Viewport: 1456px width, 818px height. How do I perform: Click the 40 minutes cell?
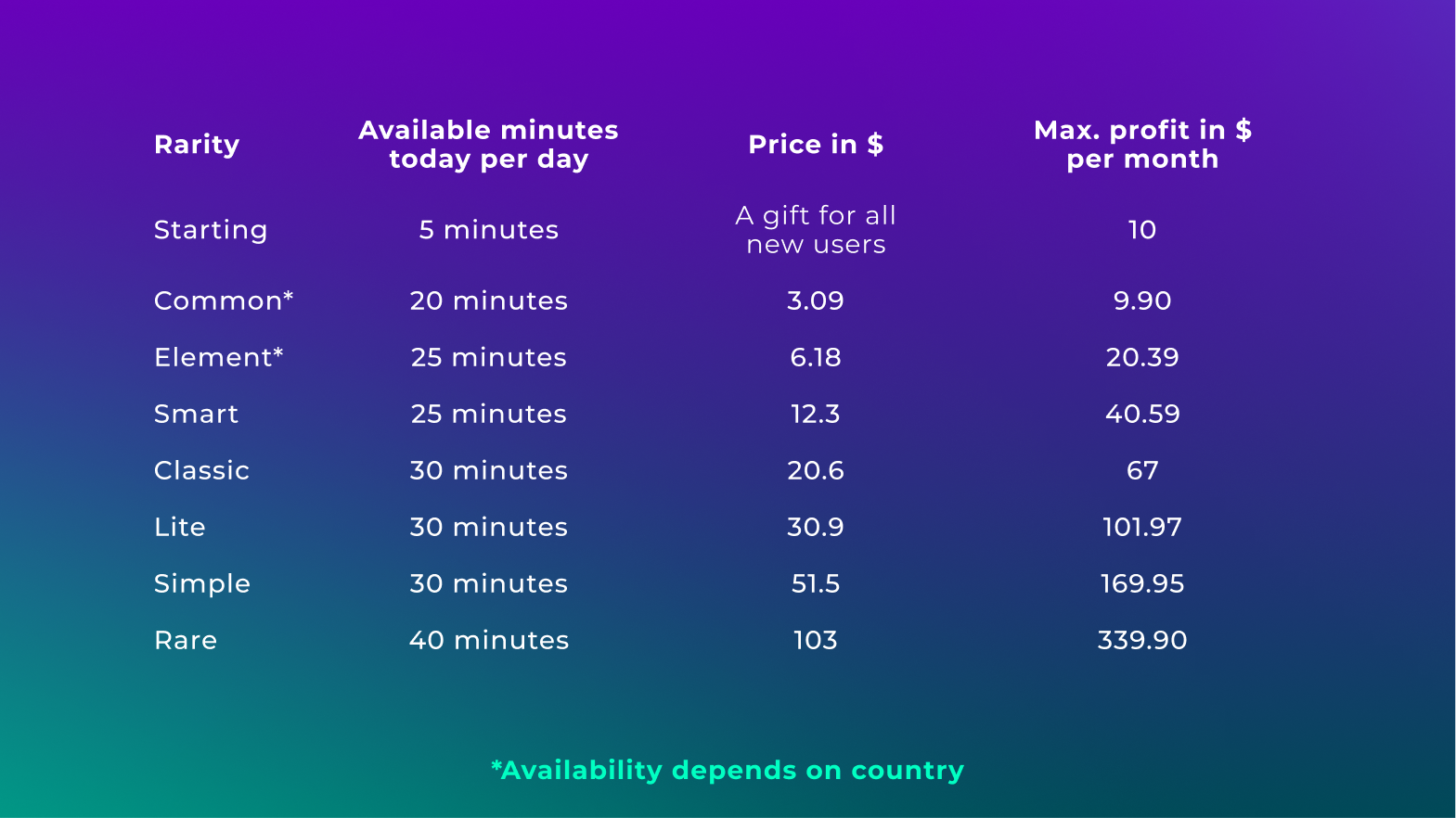(488, 640)
